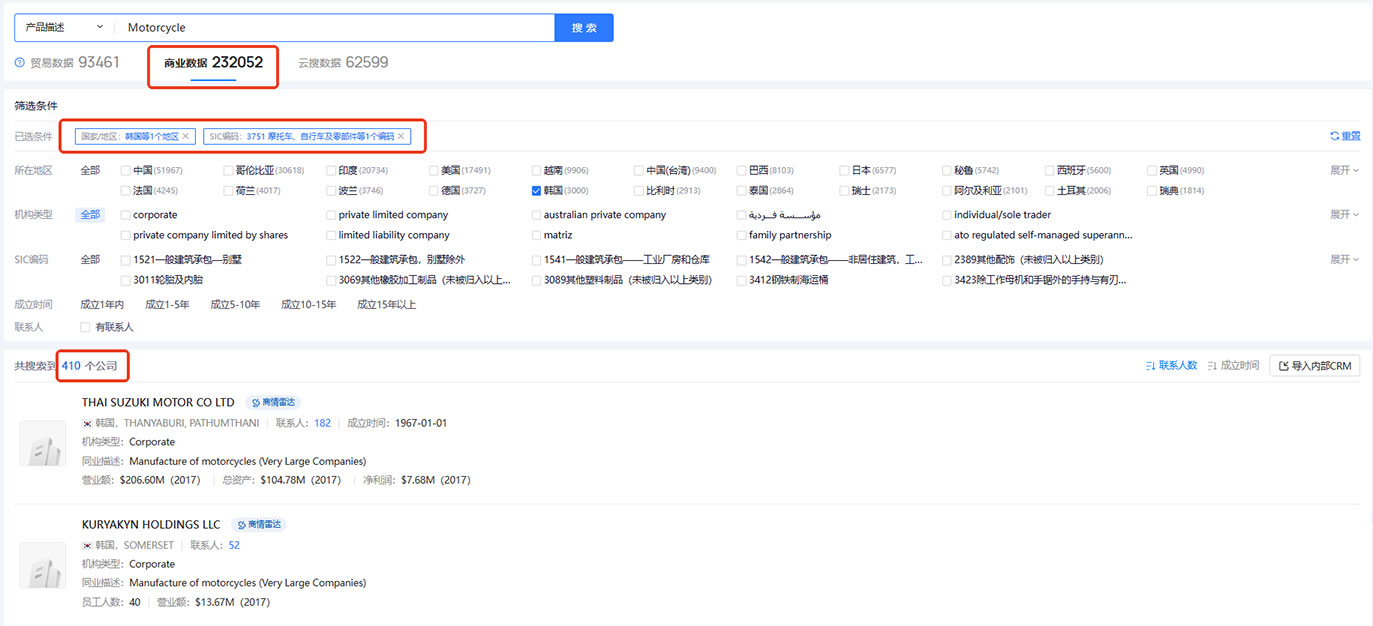Click THANYABURI, PATHUMTHANI location text
Viewport: 1373px width, 626px height.
click(x=190, y=423)
